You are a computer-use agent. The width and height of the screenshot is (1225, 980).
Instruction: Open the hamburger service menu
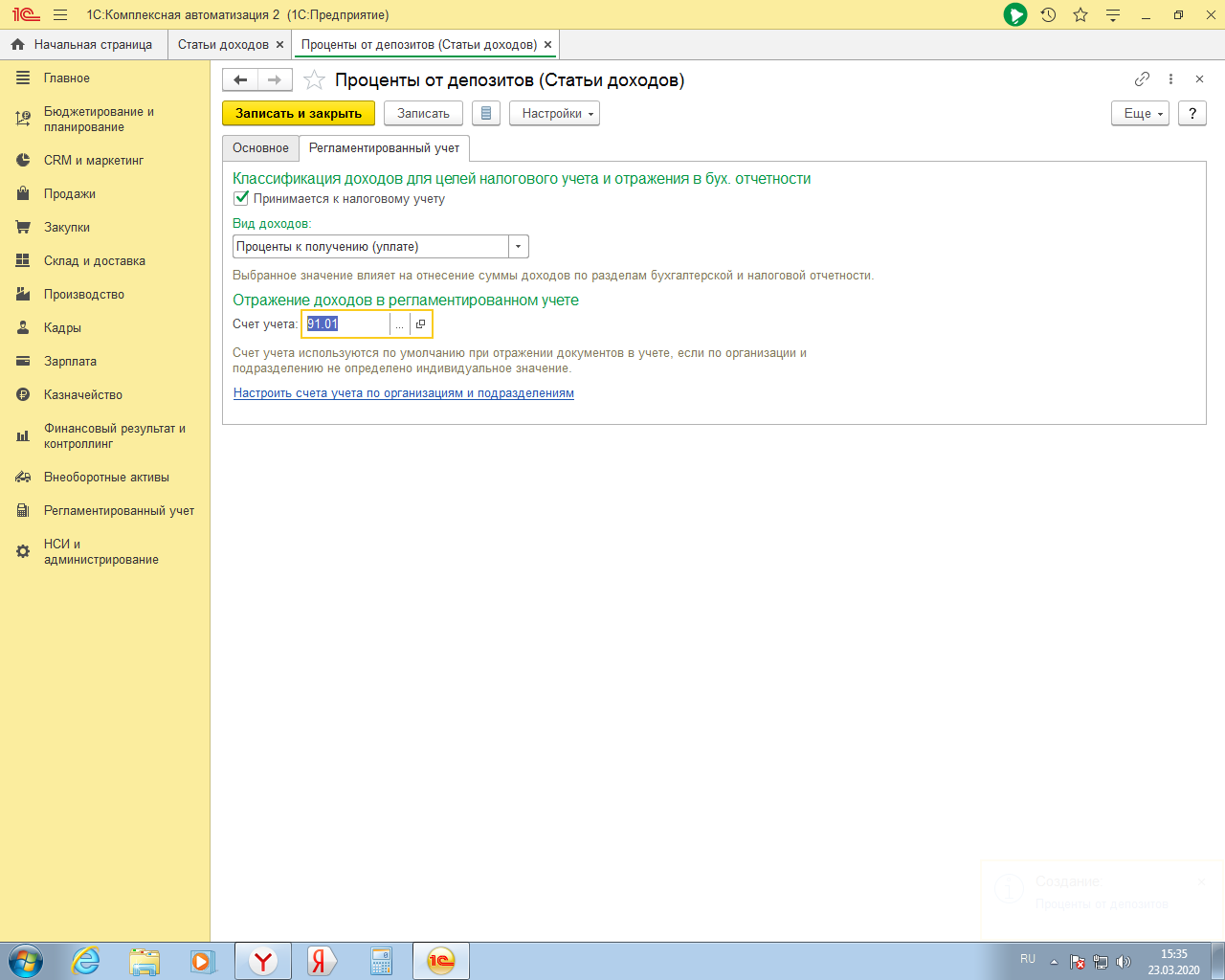point(60,14)
